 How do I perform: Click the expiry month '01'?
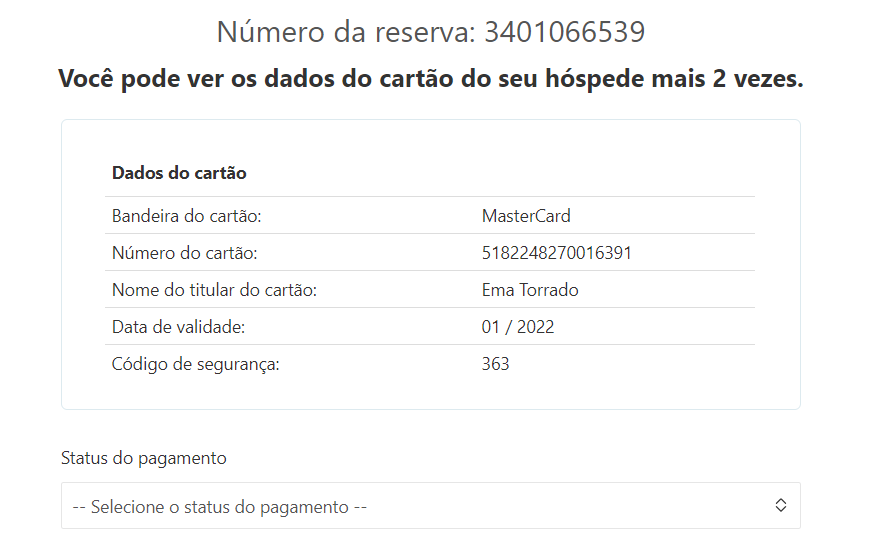pos(492,327)
